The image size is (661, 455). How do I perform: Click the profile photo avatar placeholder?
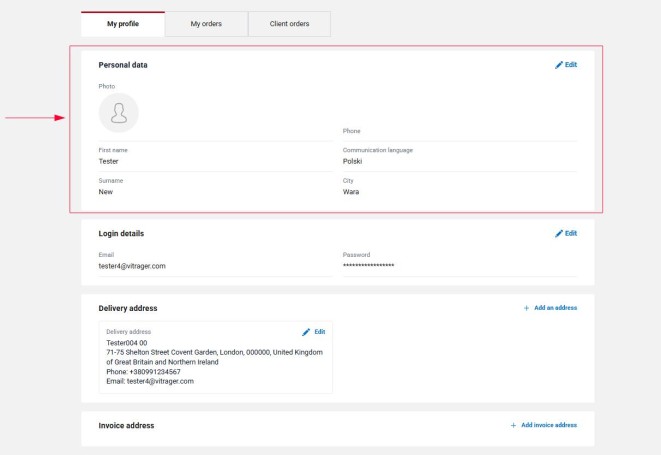(118, 112)
